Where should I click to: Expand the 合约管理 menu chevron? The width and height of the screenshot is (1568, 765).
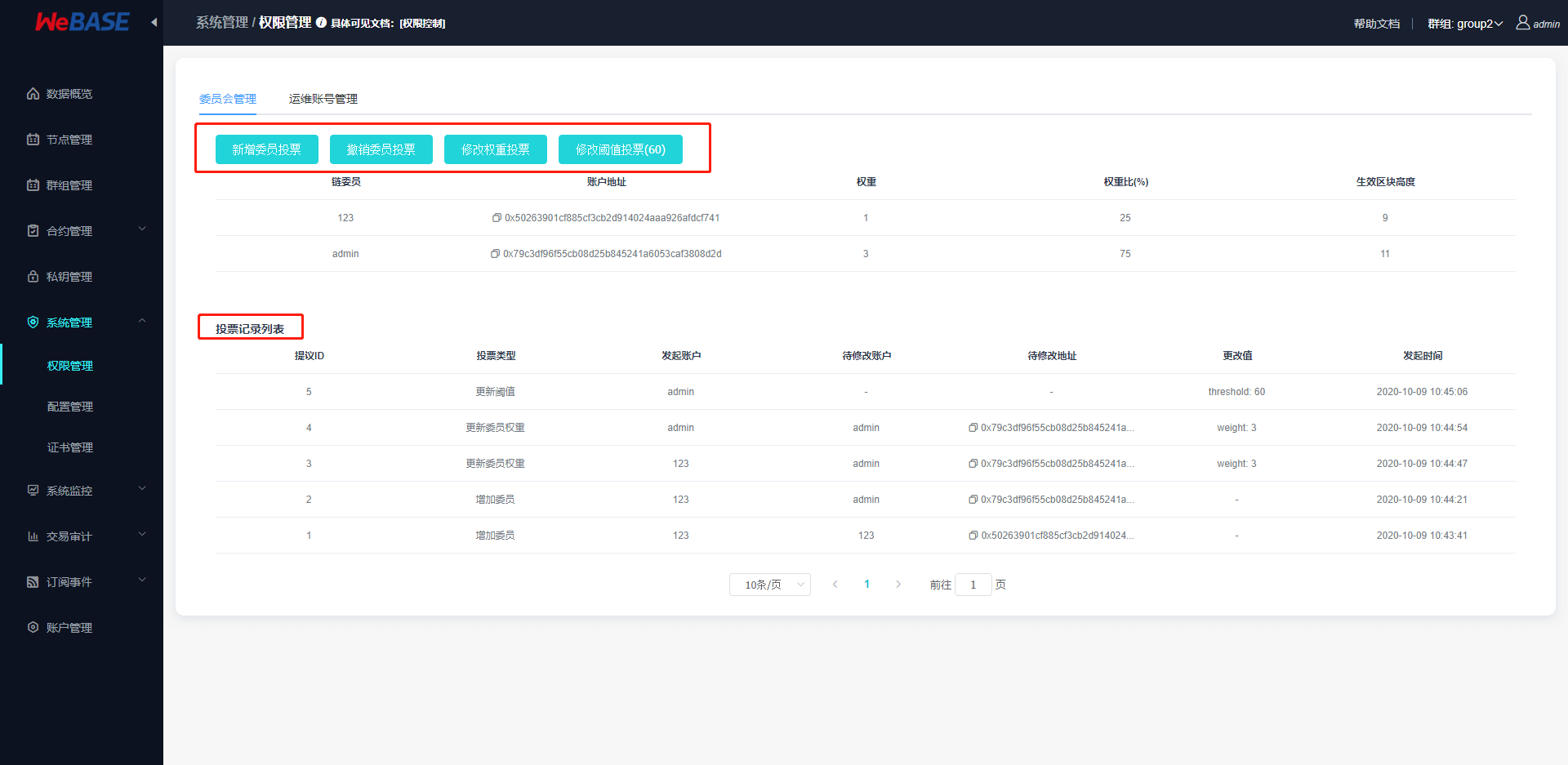pos(142,229)
